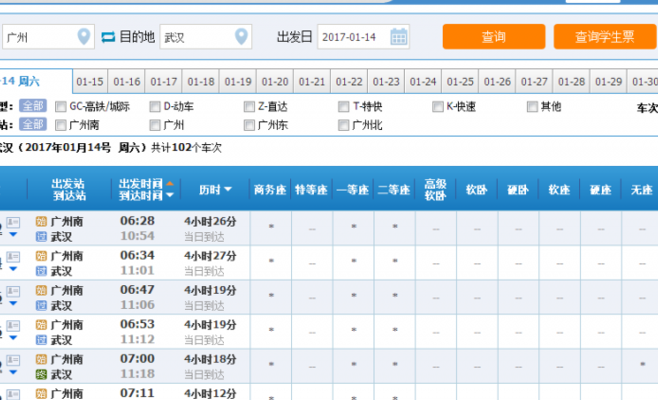This screenshot has height=400, width=658.
Task: Check the K-快速 train type filter
Action: tap(438, 107)
